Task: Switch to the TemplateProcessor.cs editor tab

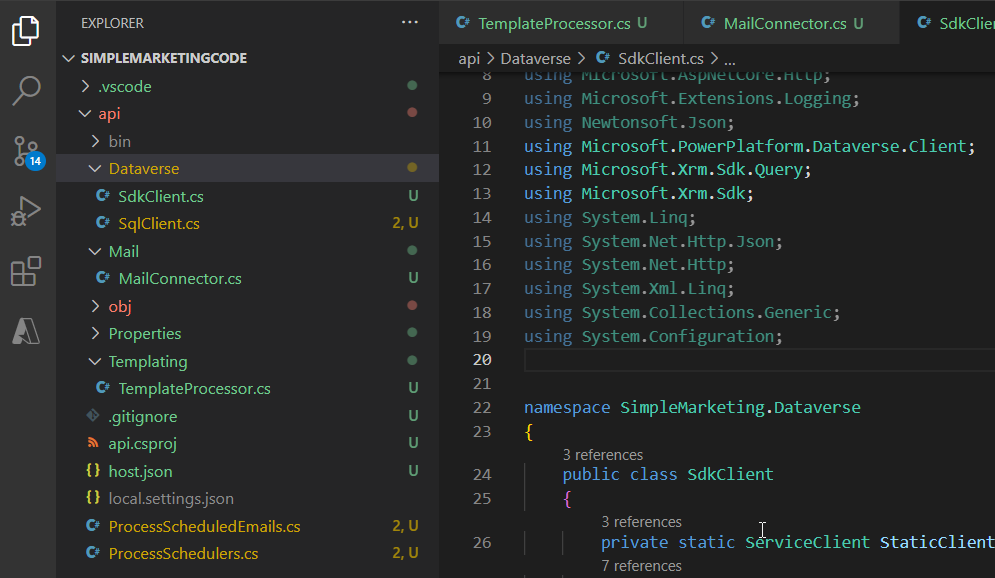Action: point(562,23)
